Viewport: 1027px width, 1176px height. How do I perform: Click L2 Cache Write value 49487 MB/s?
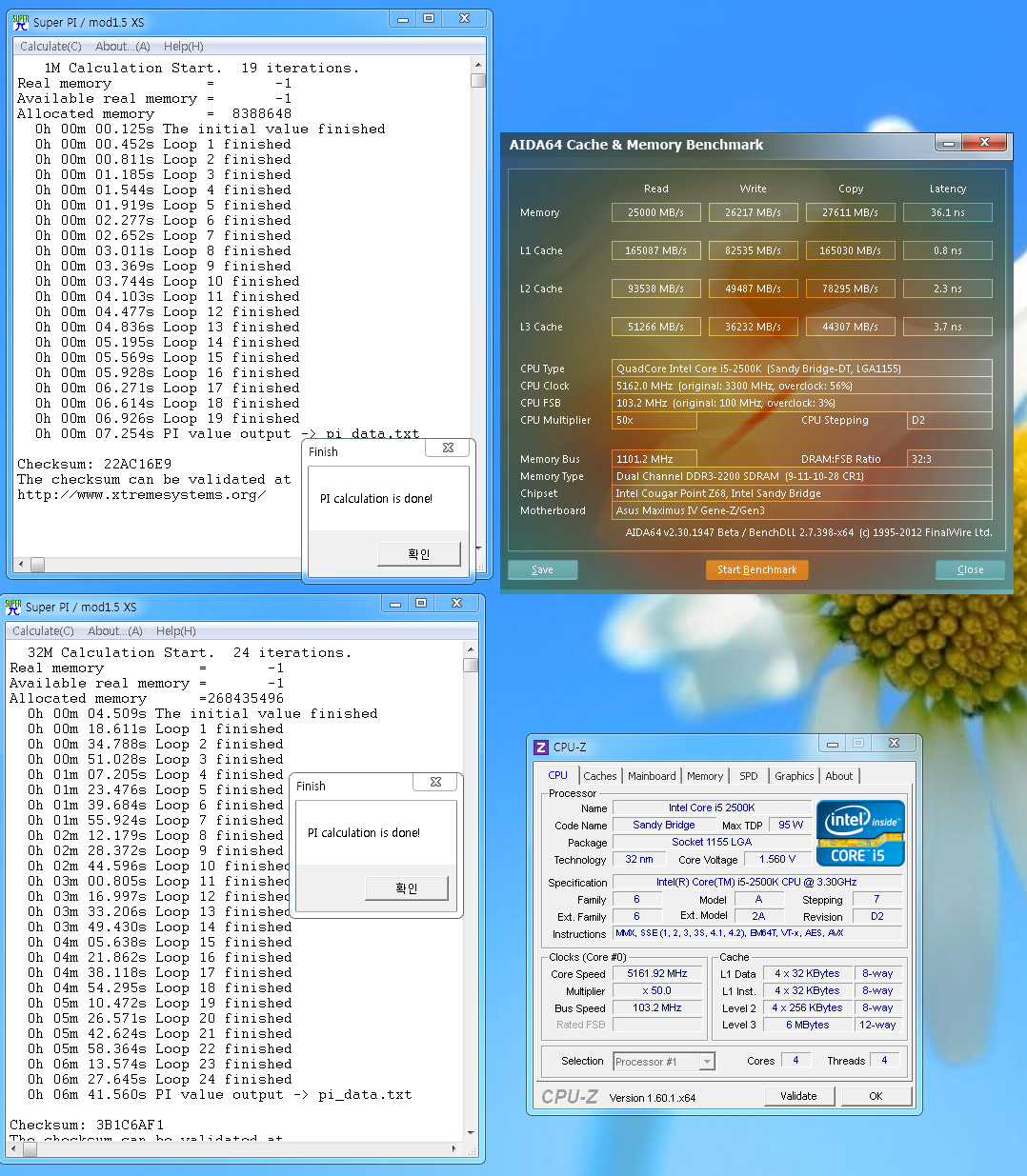coord(753,289)
